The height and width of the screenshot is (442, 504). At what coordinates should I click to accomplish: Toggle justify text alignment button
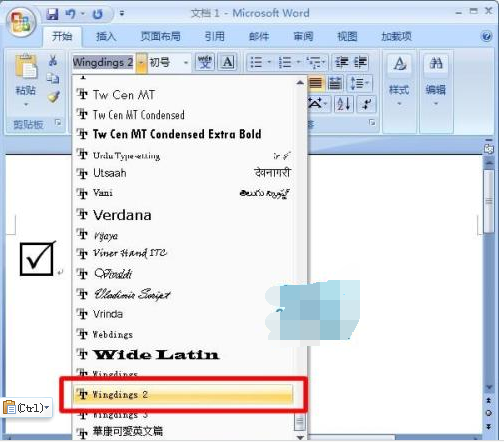315,83
